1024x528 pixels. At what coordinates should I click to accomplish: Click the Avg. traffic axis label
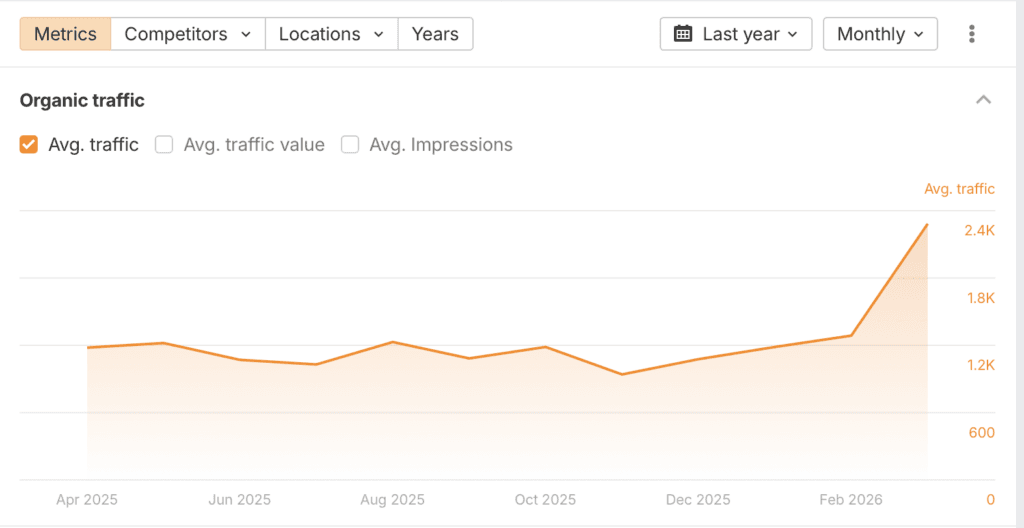click(x=959, y=189)
